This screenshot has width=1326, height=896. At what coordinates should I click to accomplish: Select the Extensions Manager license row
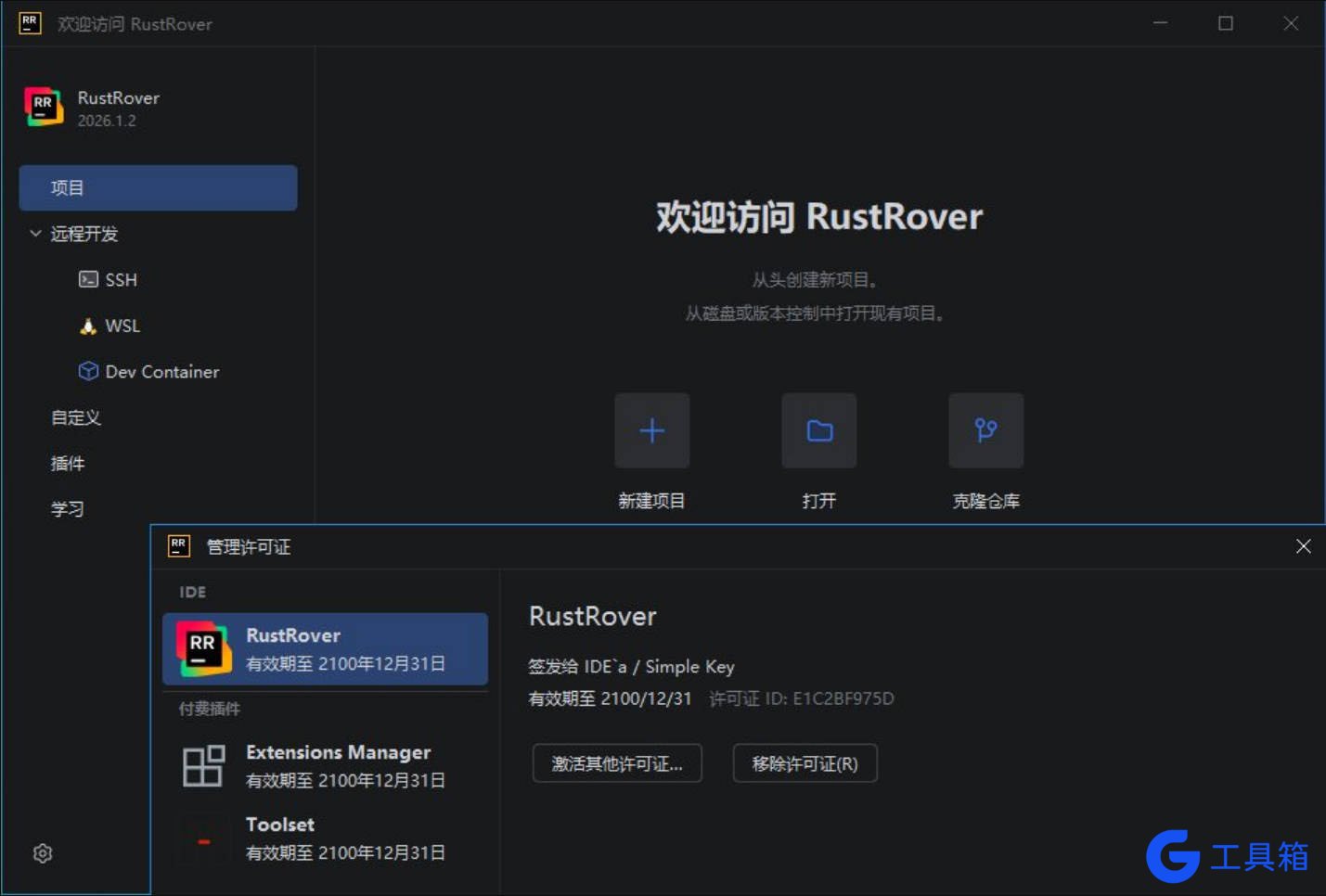[325, 766]
